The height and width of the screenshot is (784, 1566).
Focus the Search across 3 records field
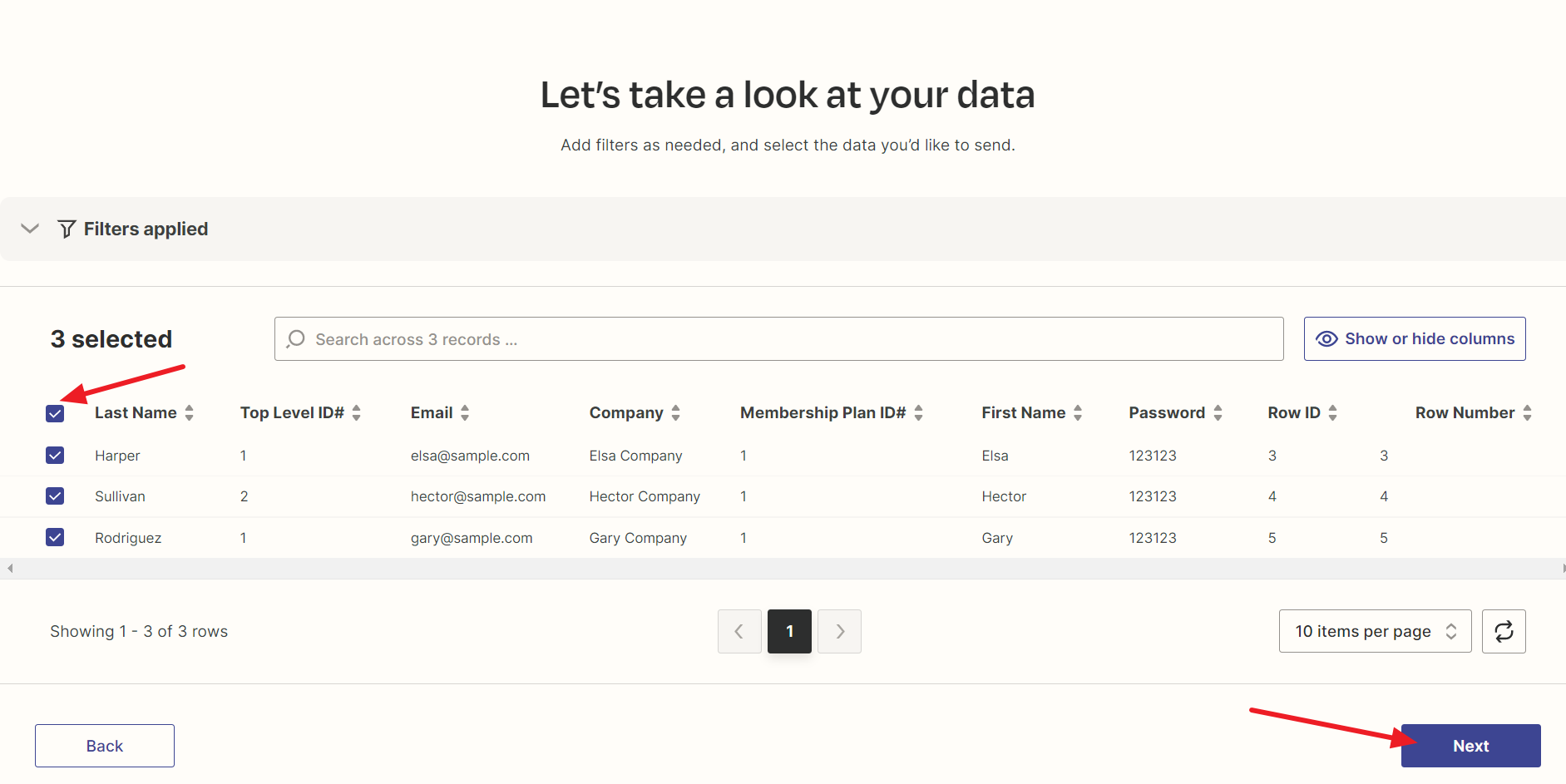pos(779,339)
